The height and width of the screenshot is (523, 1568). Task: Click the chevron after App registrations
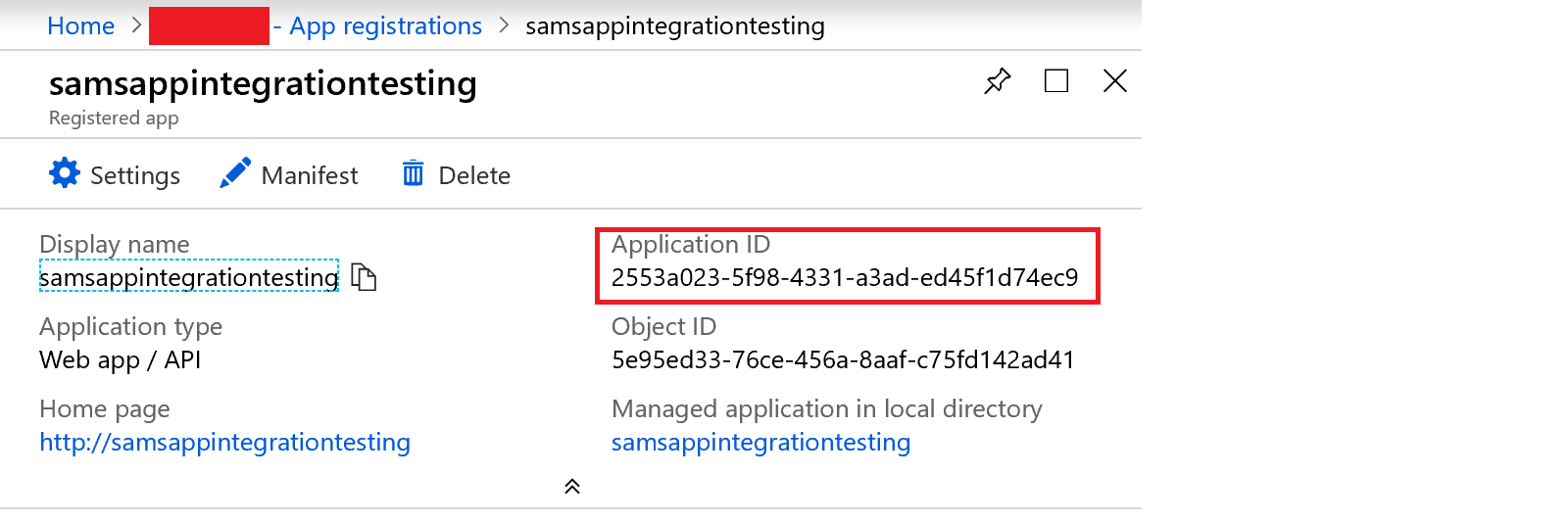pyautogui.click(x=504, y=26)
